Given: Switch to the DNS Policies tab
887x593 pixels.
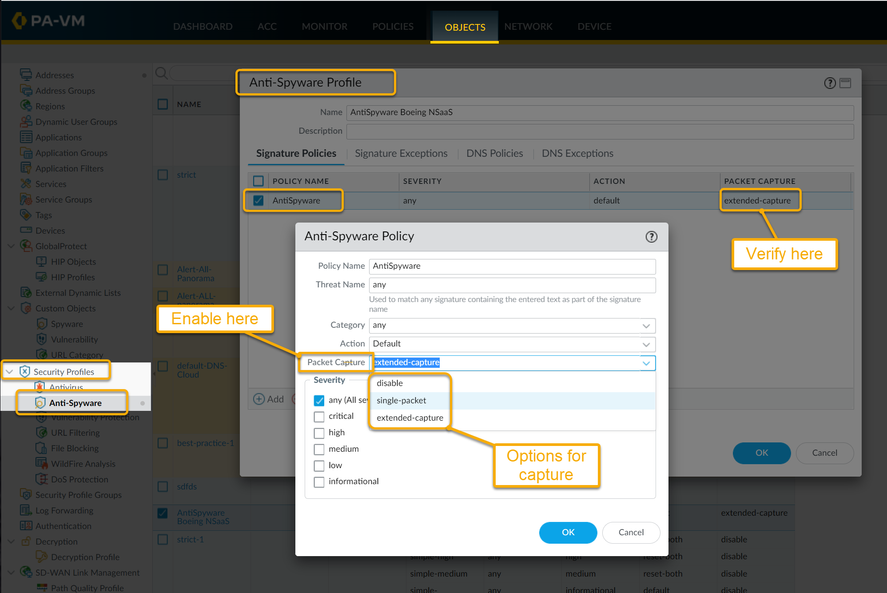Looking at the screenshot, I should tap(494, 153).
